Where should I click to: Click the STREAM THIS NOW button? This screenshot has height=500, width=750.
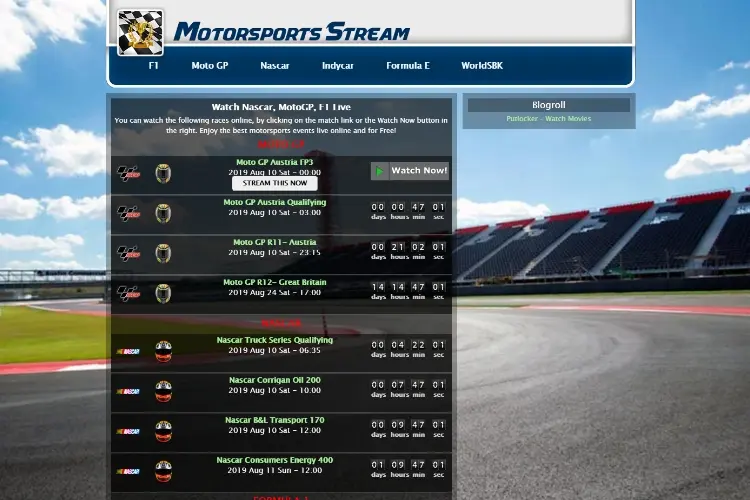[275, 183]
